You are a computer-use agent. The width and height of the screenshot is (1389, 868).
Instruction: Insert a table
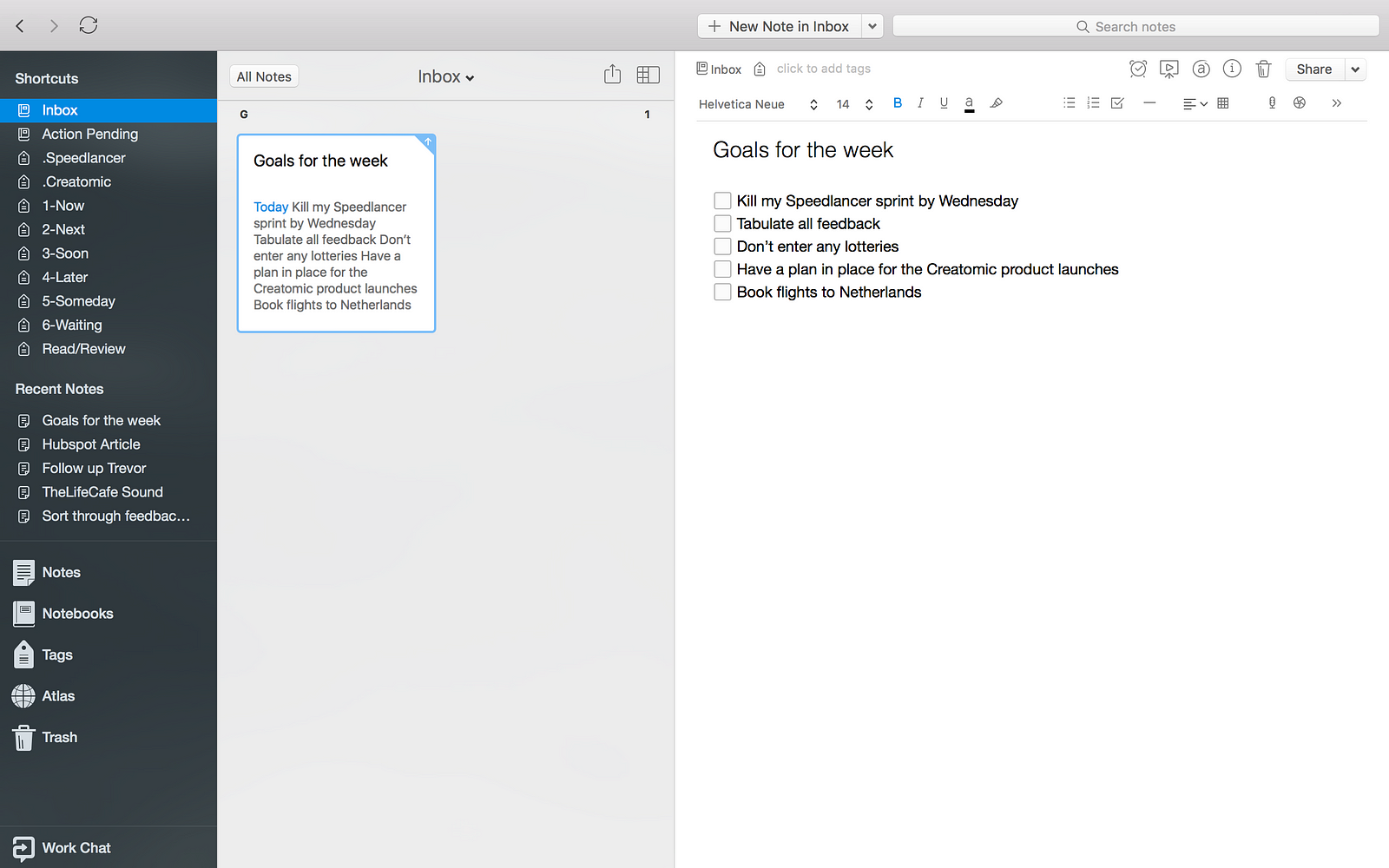[1223, 103]
